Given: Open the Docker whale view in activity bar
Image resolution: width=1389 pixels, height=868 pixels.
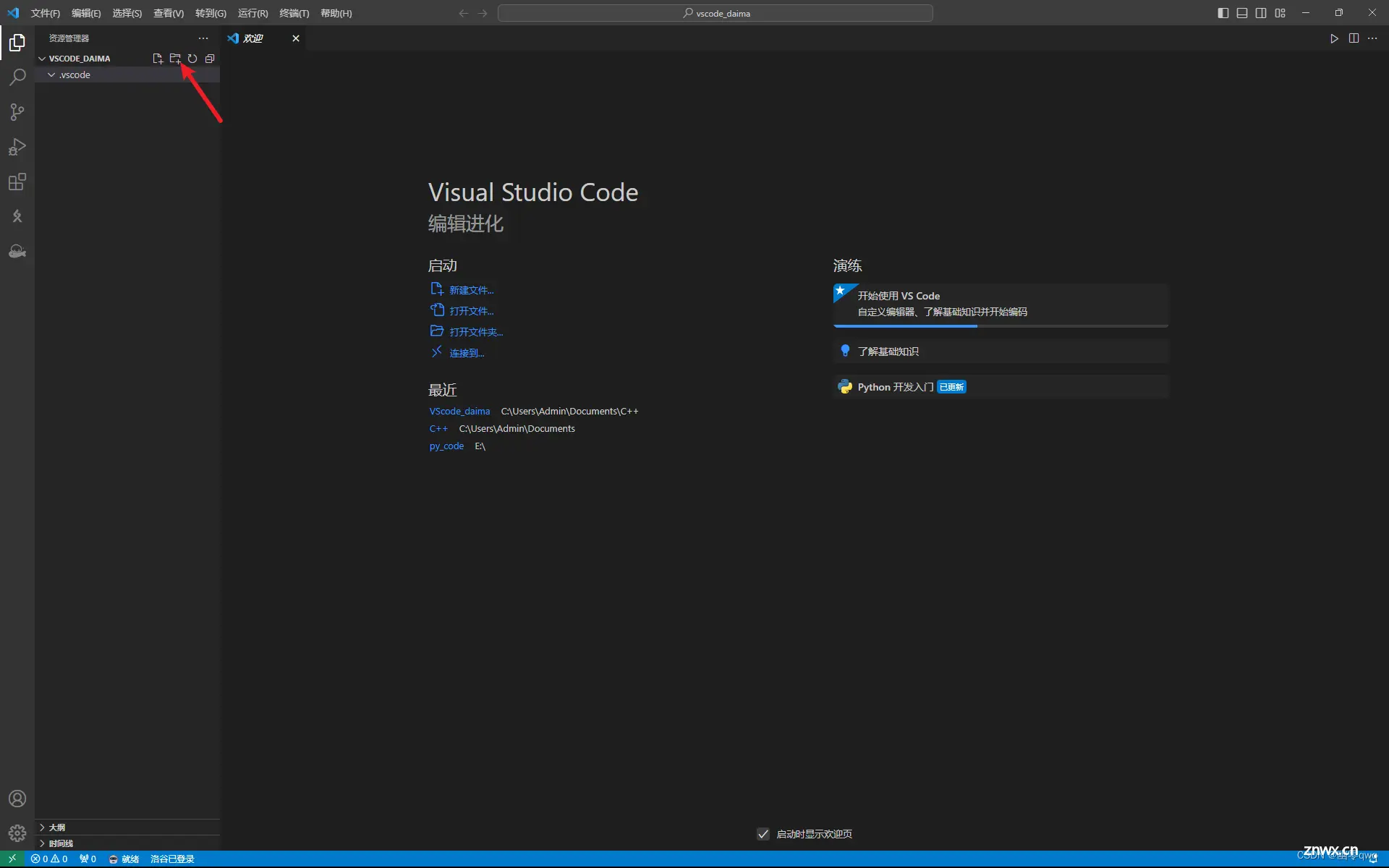Looking at the screenshot, I should pyautogui.click(x=17, y=251).
